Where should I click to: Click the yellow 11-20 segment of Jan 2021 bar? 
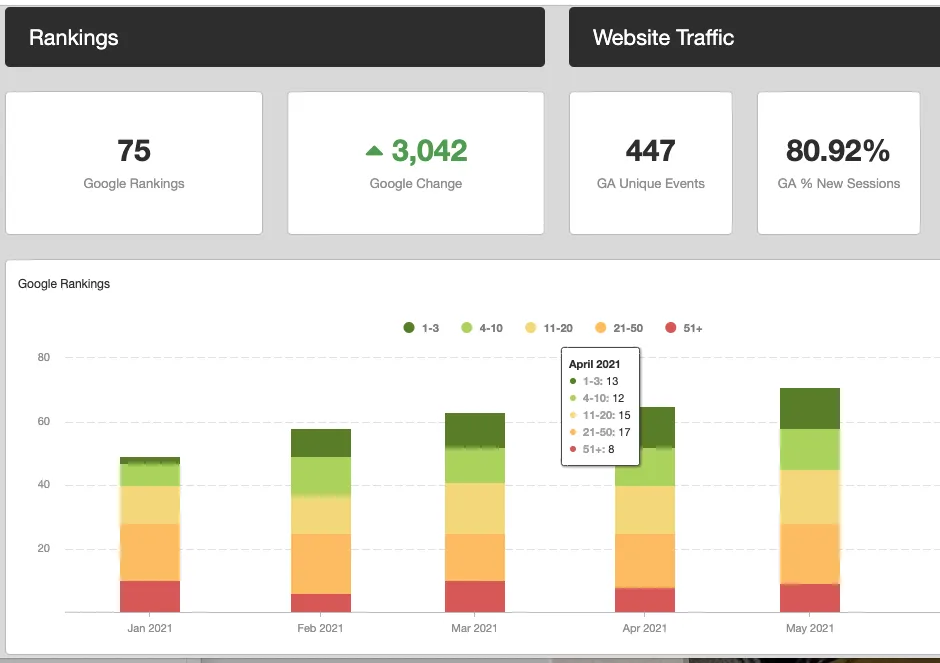pos(150,505)
